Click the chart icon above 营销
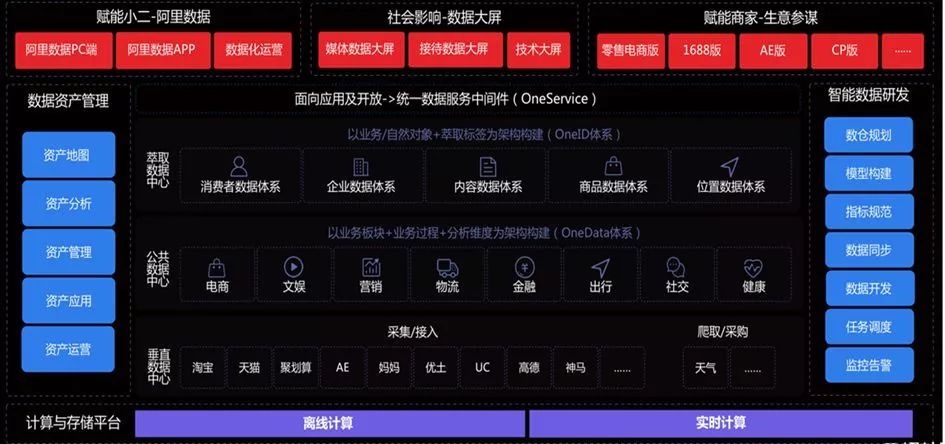Image resolution: width=945 pixels, height=444 pixels. pyautogui.click(x=371, y=267)
